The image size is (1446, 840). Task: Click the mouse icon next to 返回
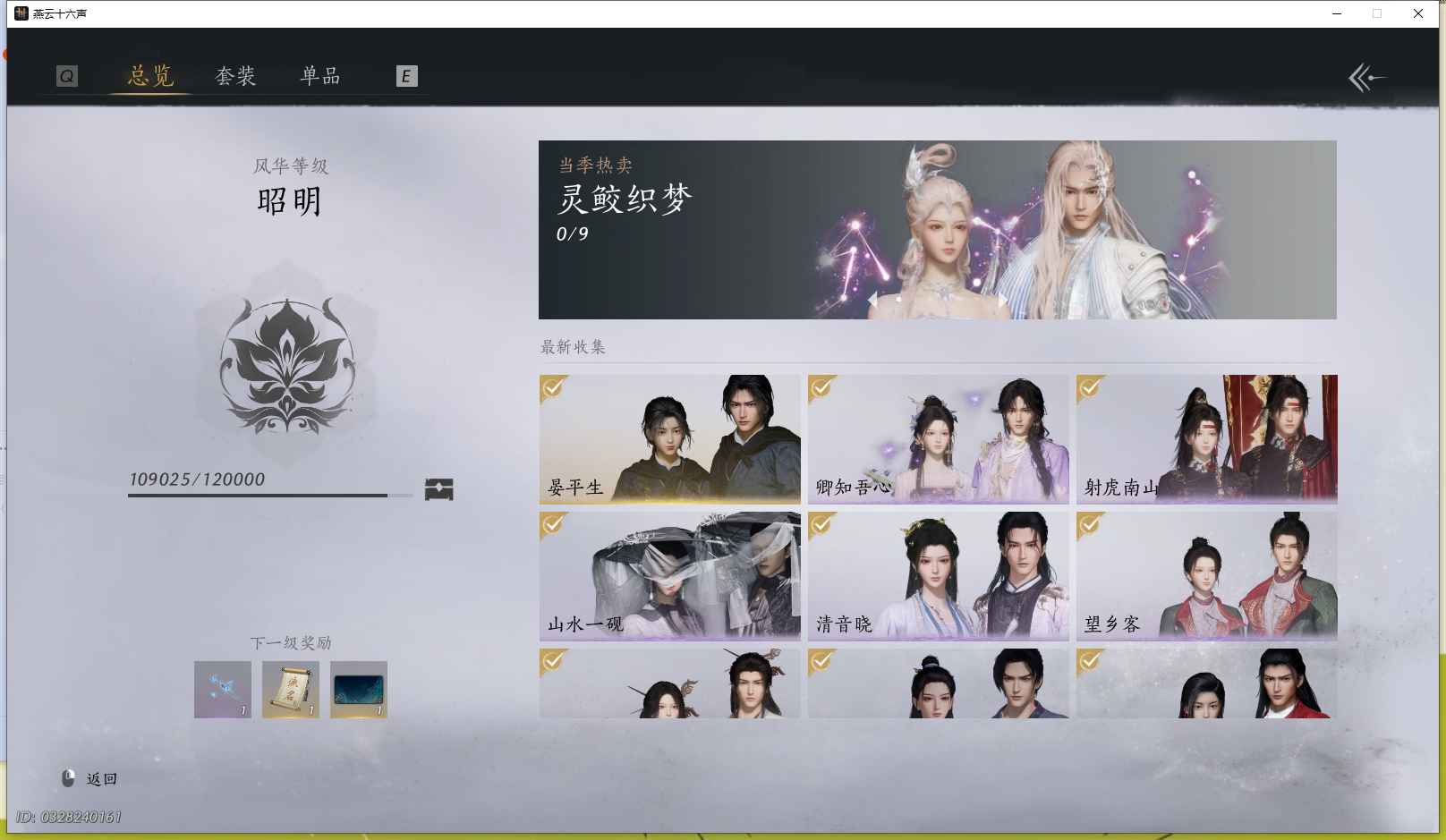68,778
